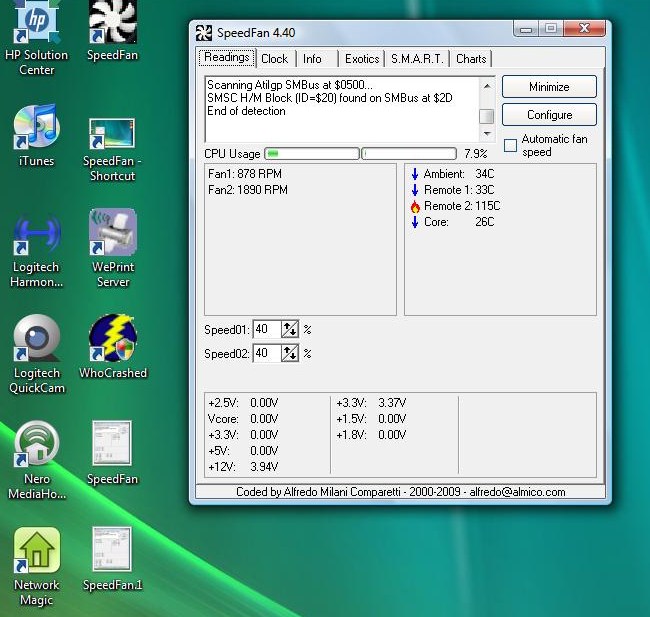Click the log scrollbar up arrow
650x617 pixels.
pyautogui.click(x=487, y=86)
